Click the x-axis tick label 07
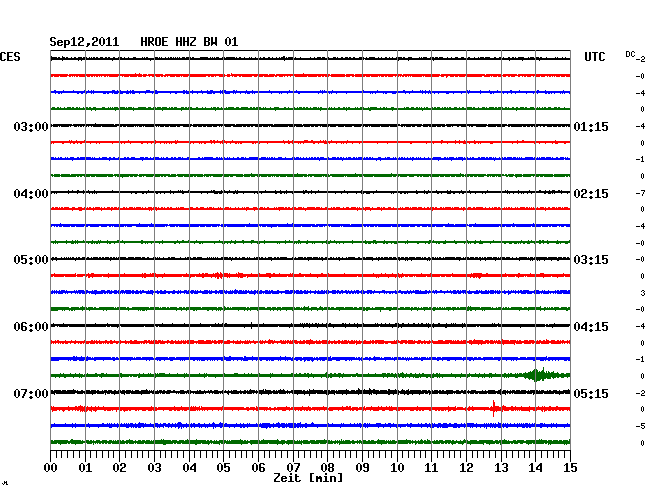Screen dimensions: 650x494 pyautogui.click(x=293, y=467)
